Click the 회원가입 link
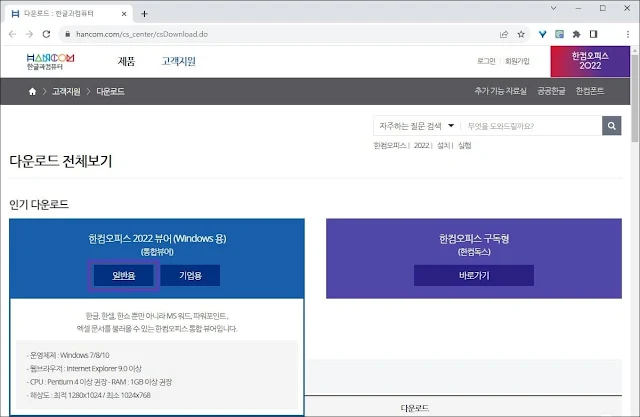The image size is (640, 417). point(517,61)
